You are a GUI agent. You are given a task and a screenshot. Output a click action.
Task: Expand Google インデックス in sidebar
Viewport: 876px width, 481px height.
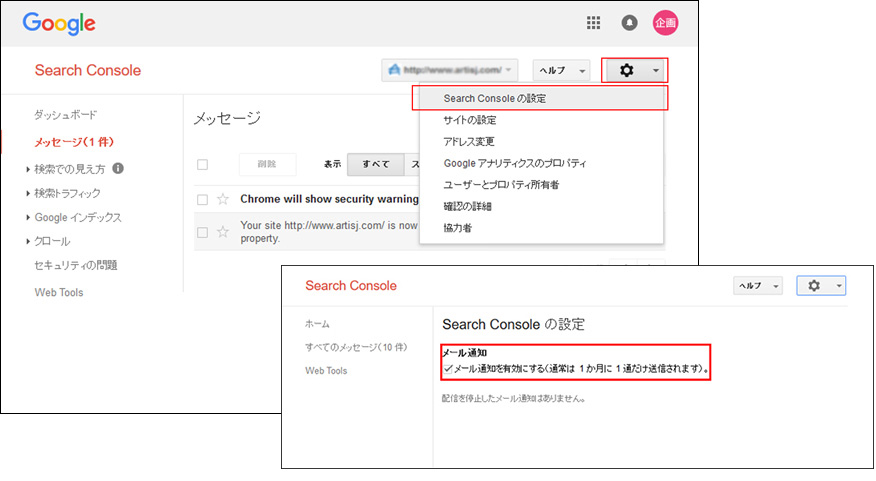coord(28,217)
